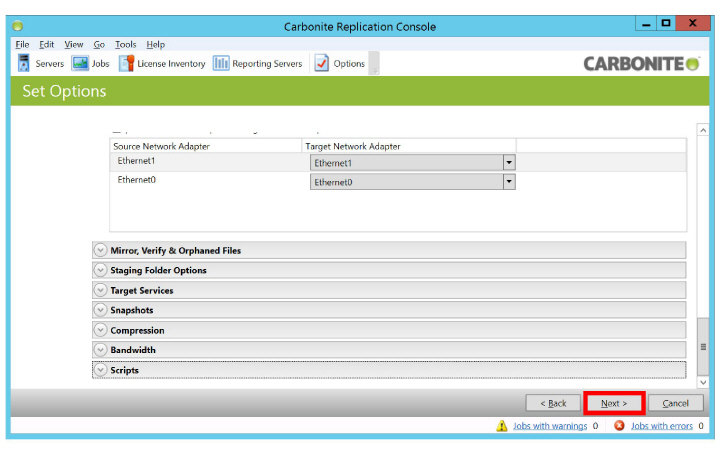Click the Servers toolbar label
This screenshot has height=453, width=720.
pyautogui.click(x=50, y=64)
